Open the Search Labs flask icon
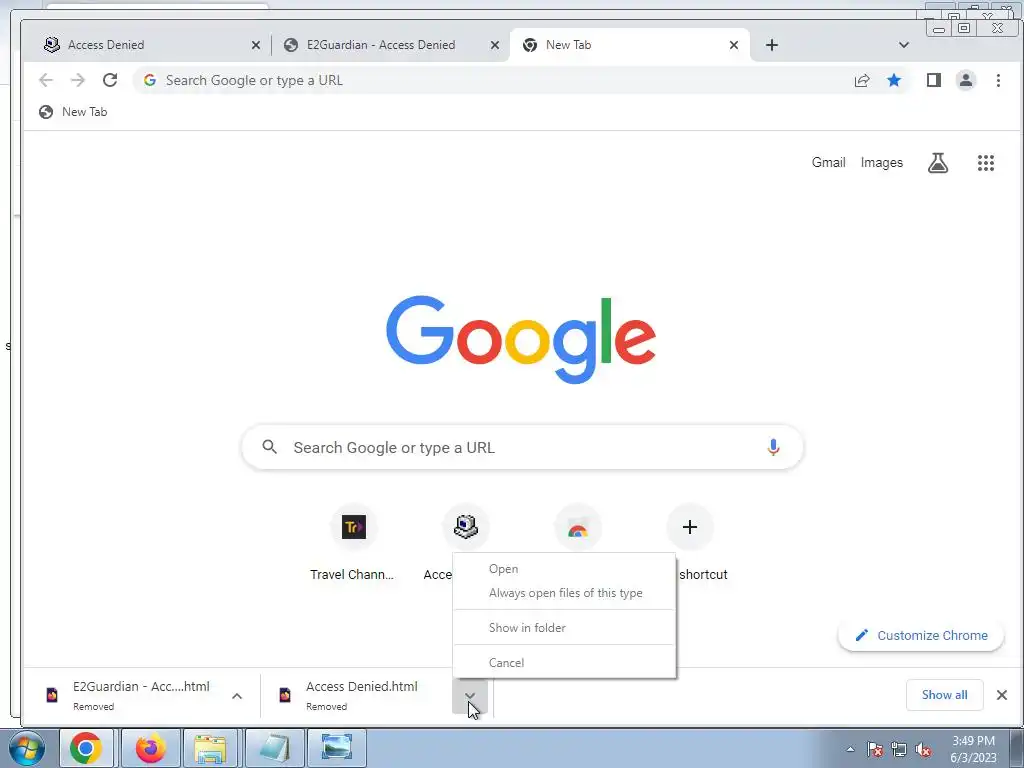This screenshot has height=768, width=1024. (938, 163)
